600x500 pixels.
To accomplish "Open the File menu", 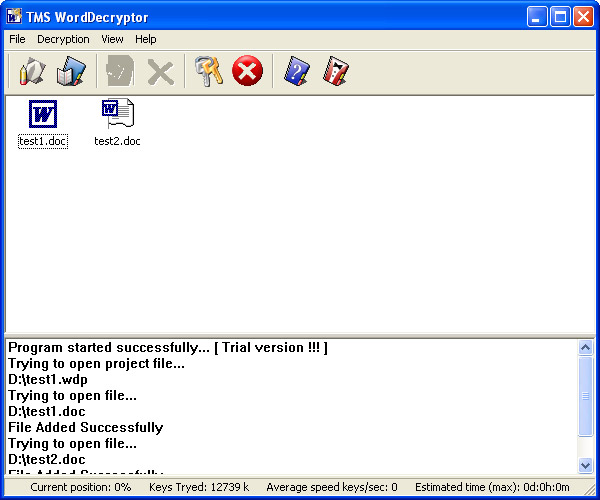I will 17,39.
